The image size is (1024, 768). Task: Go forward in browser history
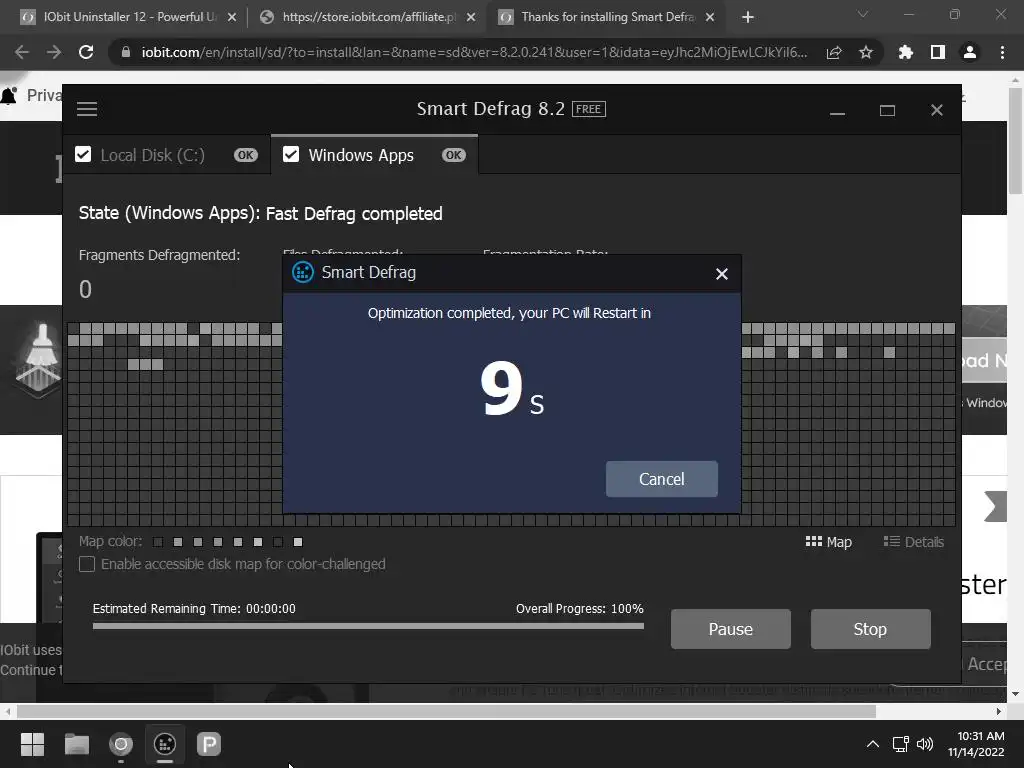(x=54, y=52)
